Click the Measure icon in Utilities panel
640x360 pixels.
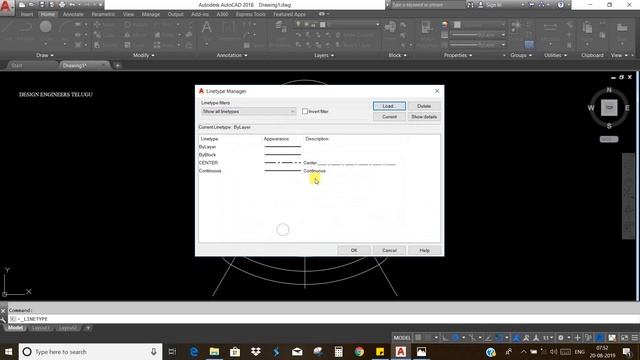coord(550,27)
